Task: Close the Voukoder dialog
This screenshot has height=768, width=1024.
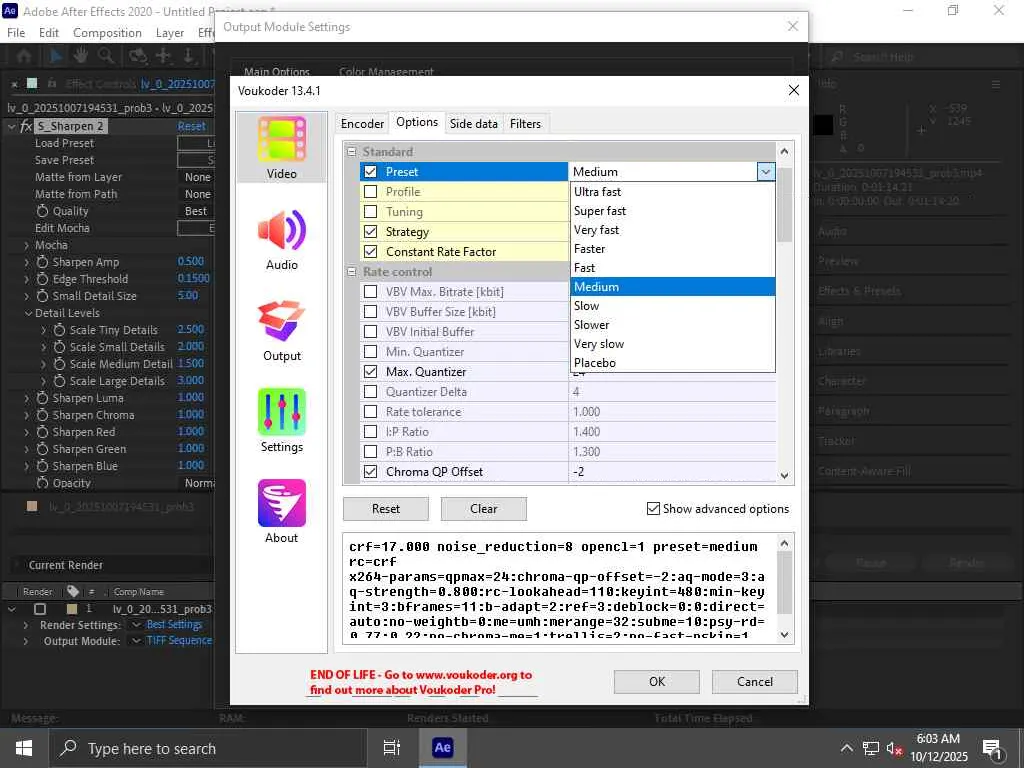Action: 793,90
